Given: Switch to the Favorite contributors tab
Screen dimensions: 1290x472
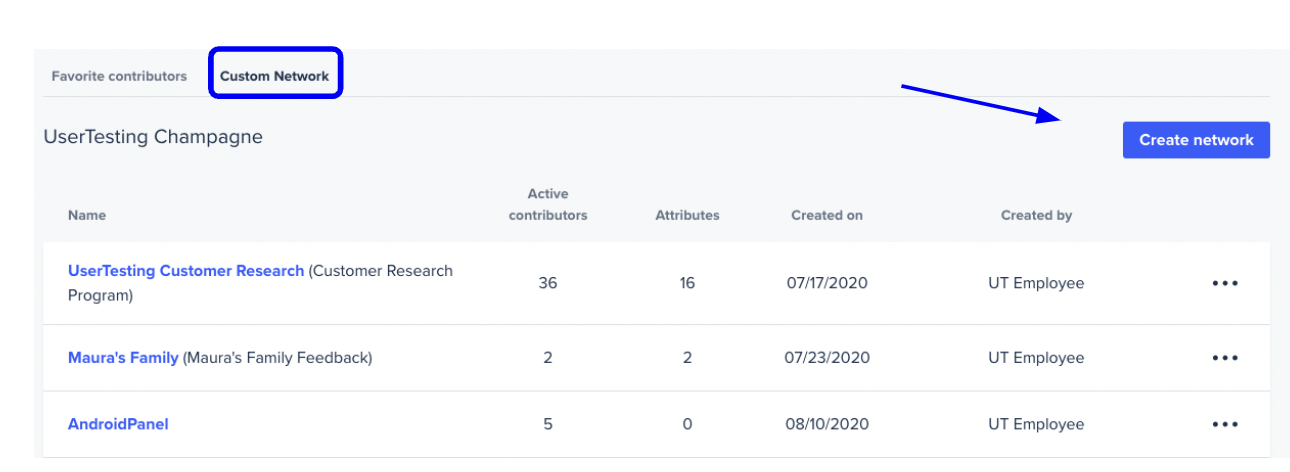Looking at the screenshot, I should pyautogui.click(x=119, y=76).
